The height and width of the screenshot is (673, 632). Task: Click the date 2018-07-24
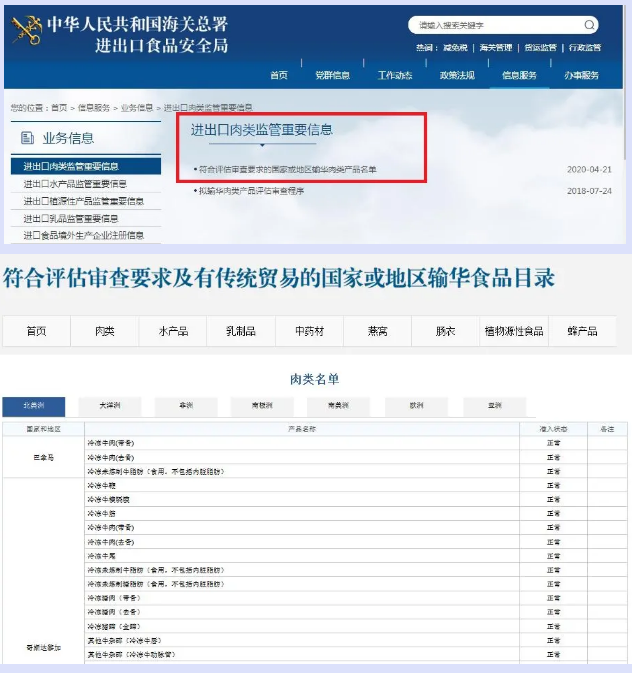[x=589, y=191]
